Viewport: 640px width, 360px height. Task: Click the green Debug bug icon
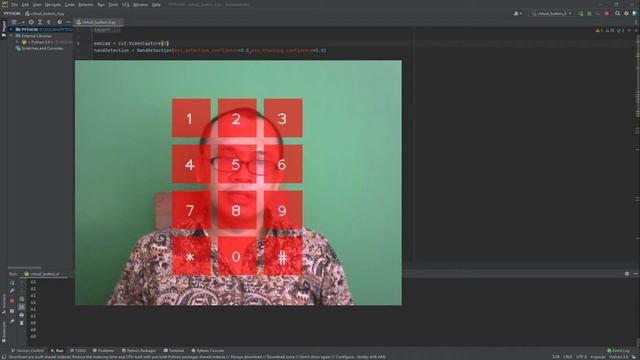[589, 13]
